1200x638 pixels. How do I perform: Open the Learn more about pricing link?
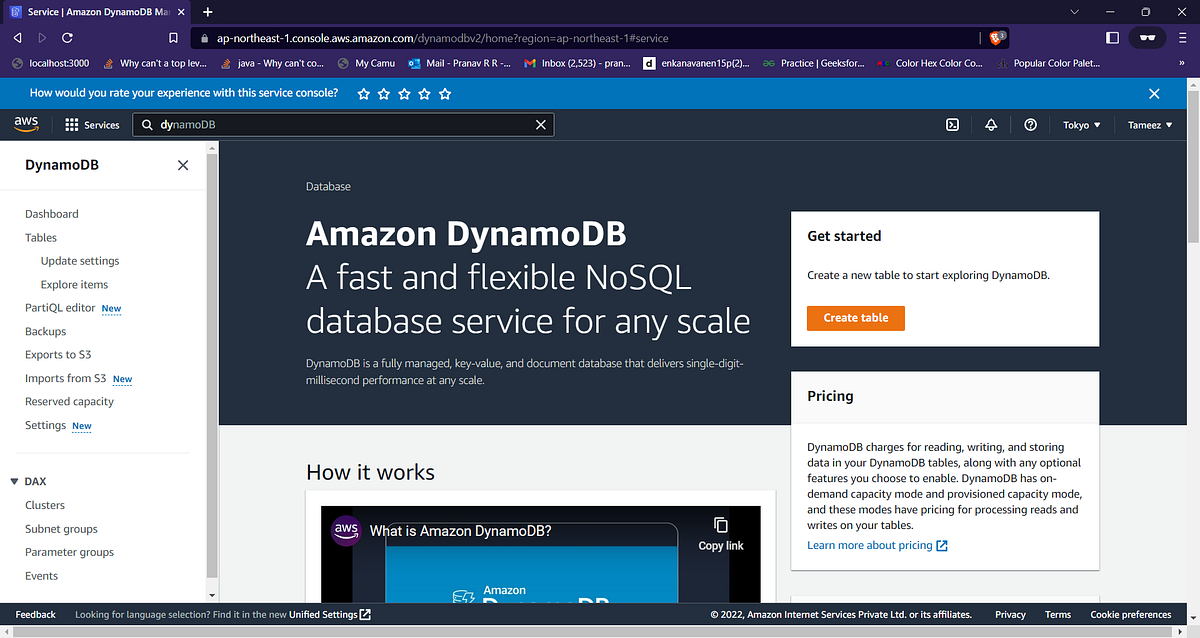pyautogui.click(x=870, y=545)
